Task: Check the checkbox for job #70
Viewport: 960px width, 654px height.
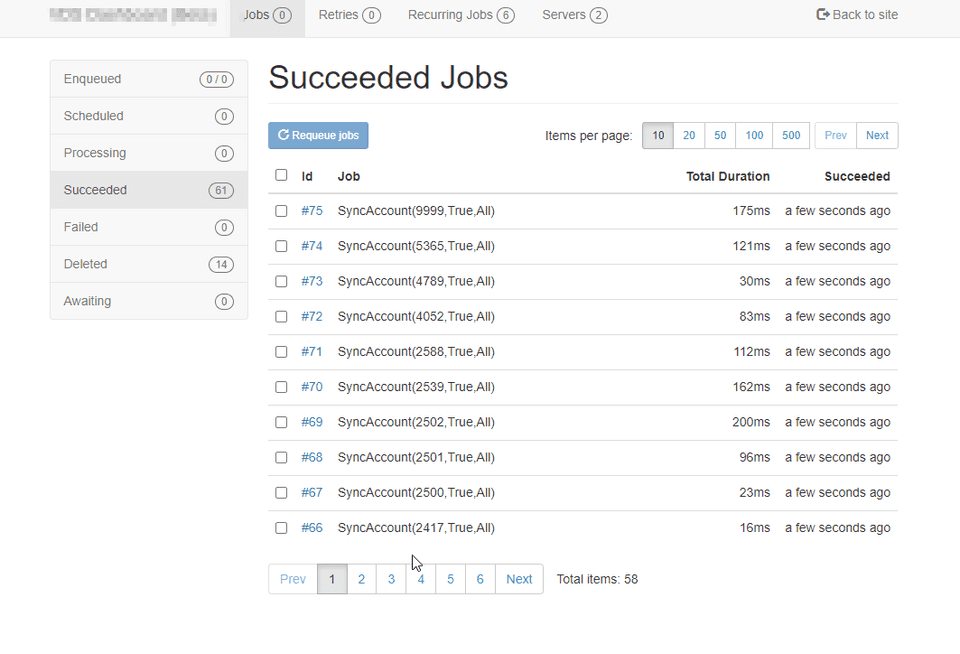Action: tap(281, 387)
